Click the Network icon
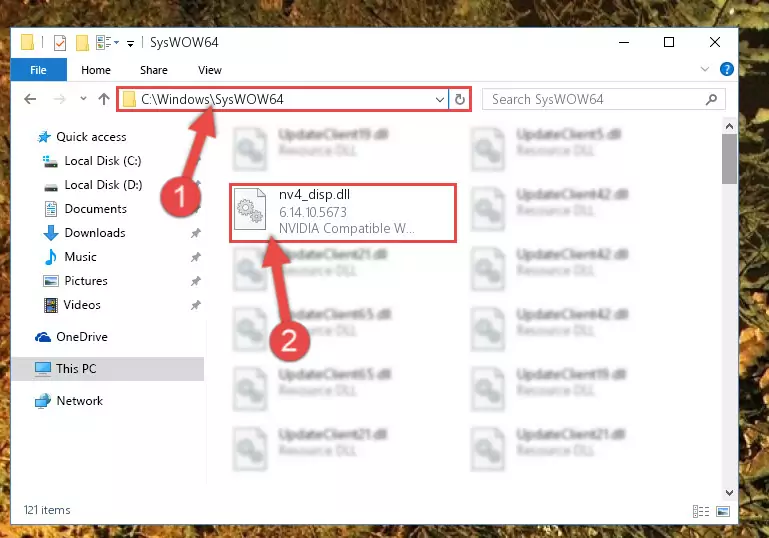 (x=43, y=401)
